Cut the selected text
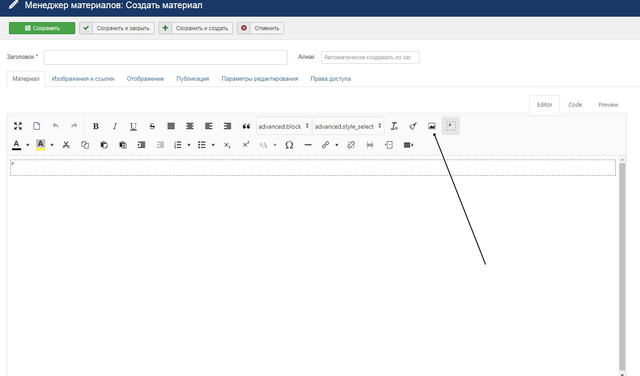 [66, 145]
